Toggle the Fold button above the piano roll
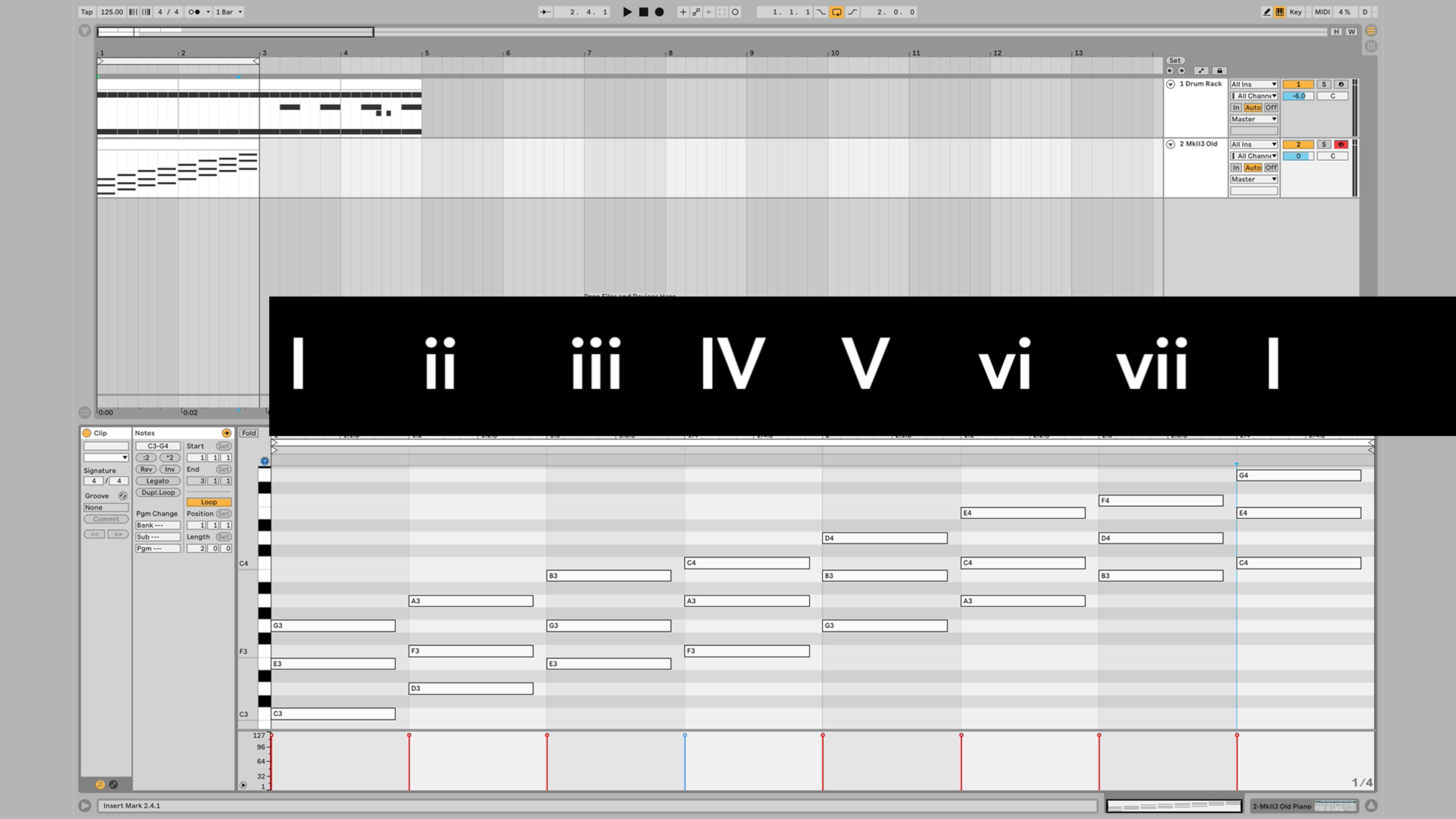The width and height of the screenshot is (1456, 819). [249, 433]
